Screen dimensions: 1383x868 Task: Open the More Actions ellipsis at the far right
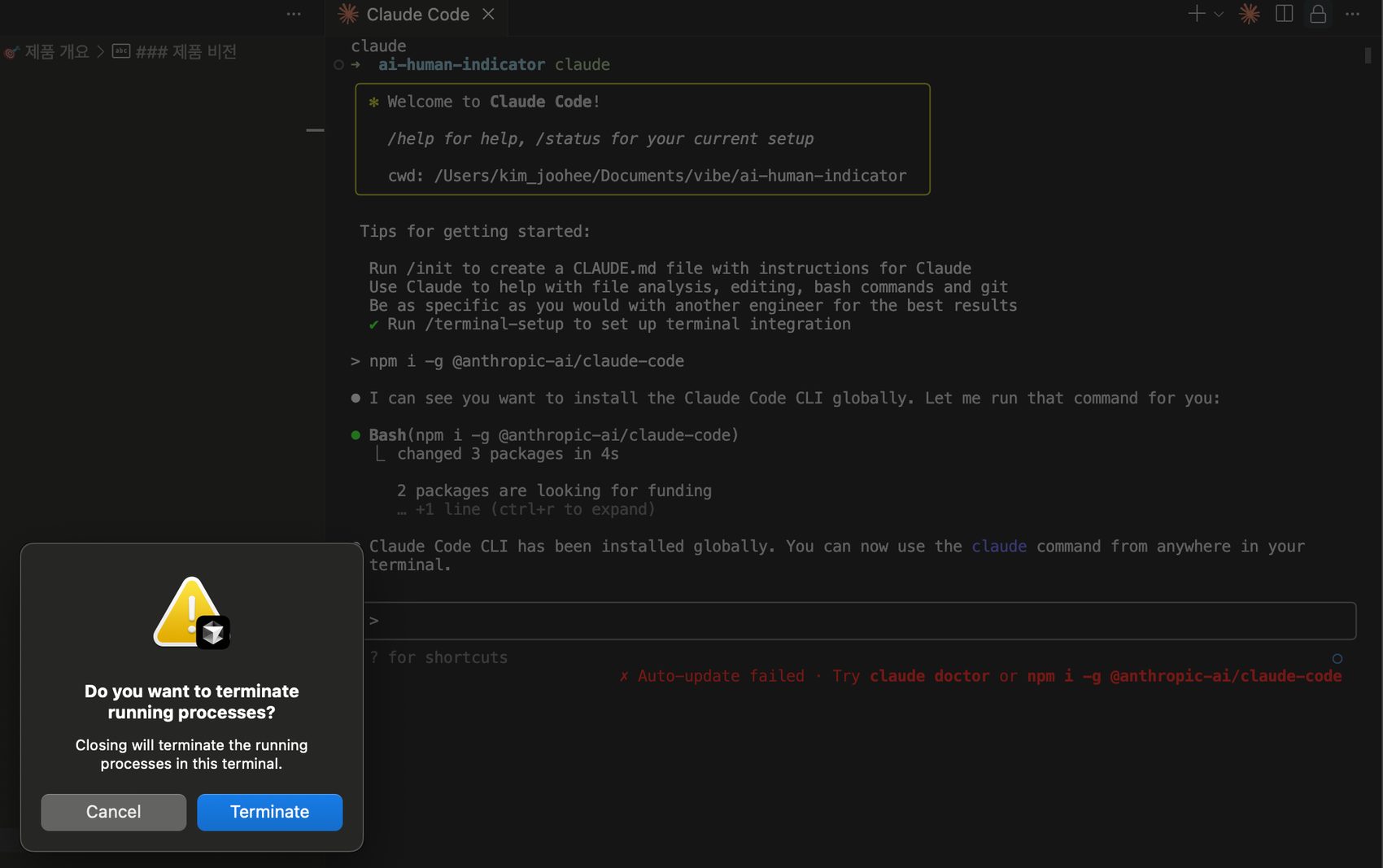pos(1352,14)
